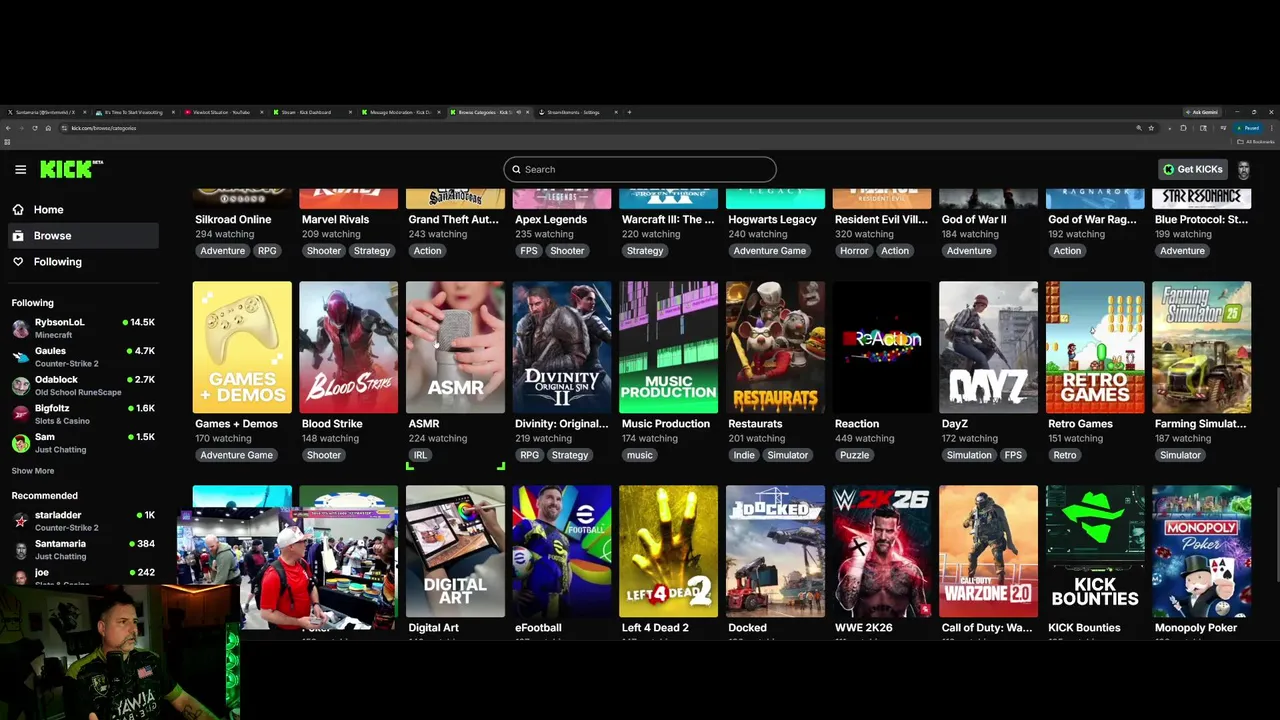Open the All Bookmarks folder
Image resolution: width=1280 pixels, height=720 pixels.
(x=1257, y=141)
